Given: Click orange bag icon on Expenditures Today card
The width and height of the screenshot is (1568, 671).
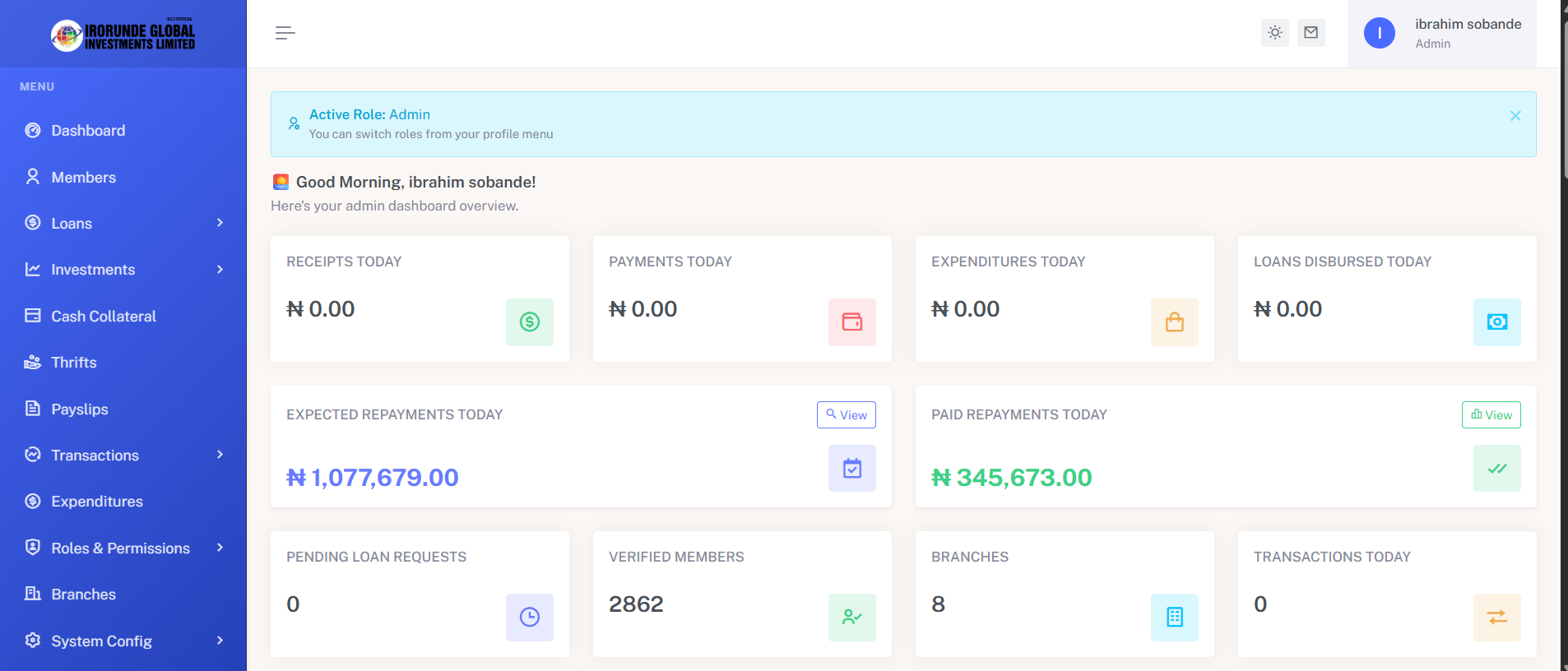Looking at the screenshot, I should click(1175, 322).
